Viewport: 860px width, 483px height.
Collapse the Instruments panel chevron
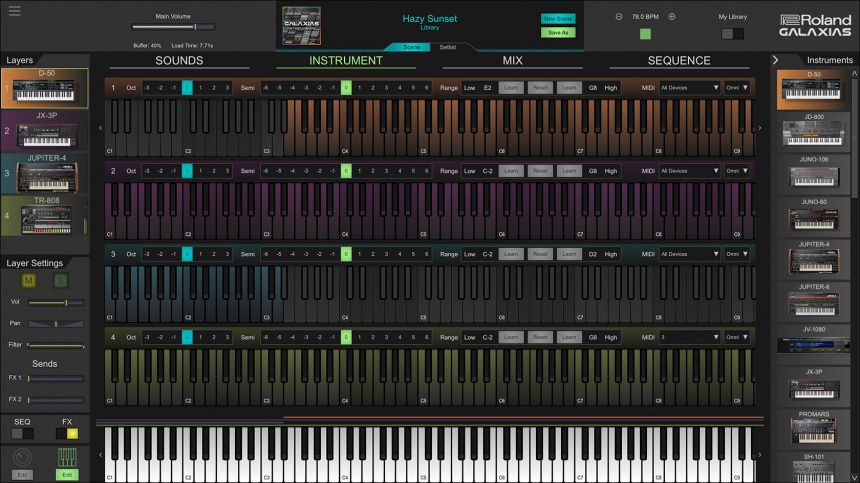[x=776, y=60]
